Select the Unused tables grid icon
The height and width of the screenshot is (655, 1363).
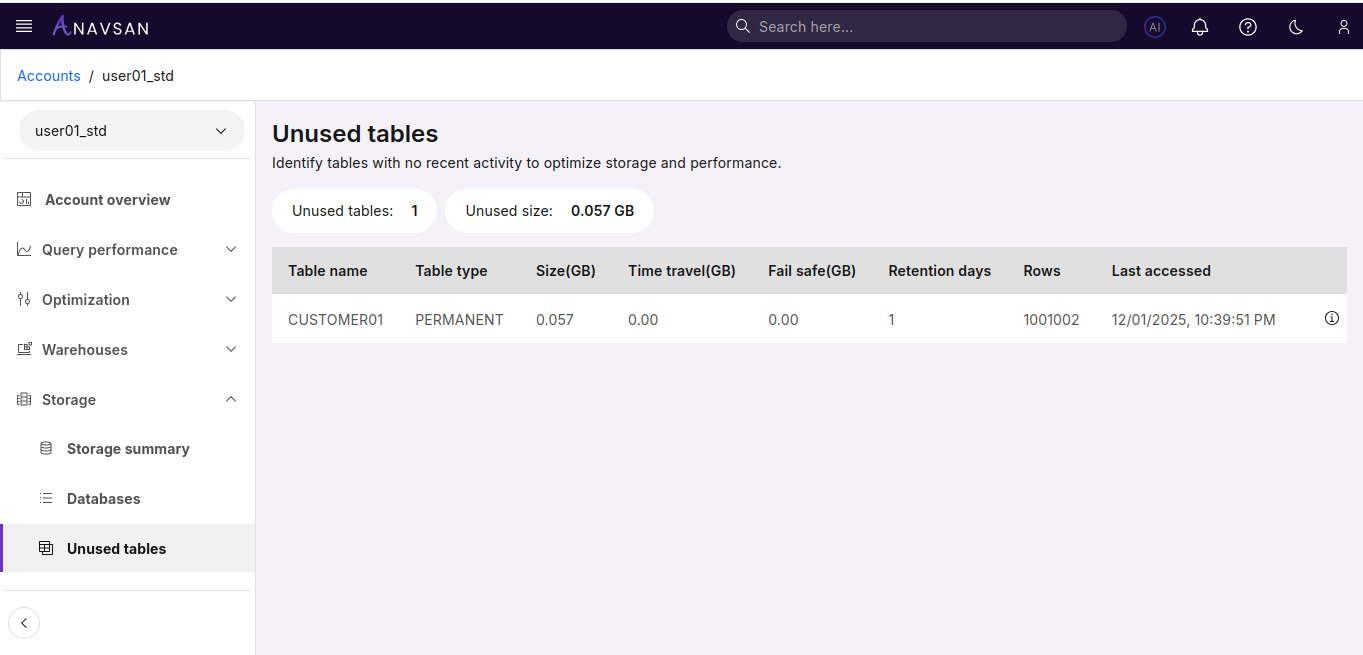coord(46,548)
